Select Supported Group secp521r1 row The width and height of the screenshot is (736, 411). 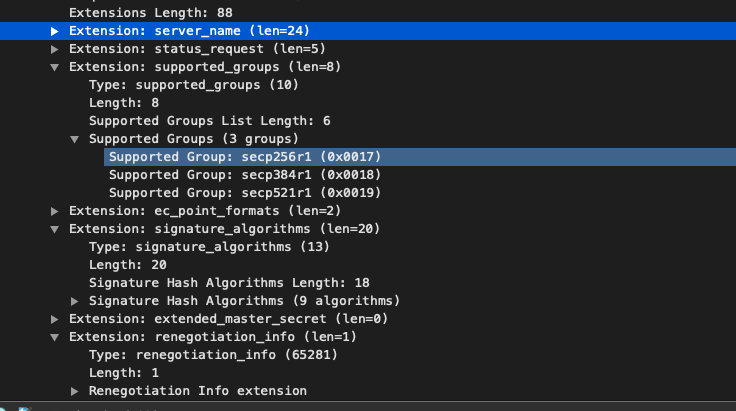[x=245, y=193]
